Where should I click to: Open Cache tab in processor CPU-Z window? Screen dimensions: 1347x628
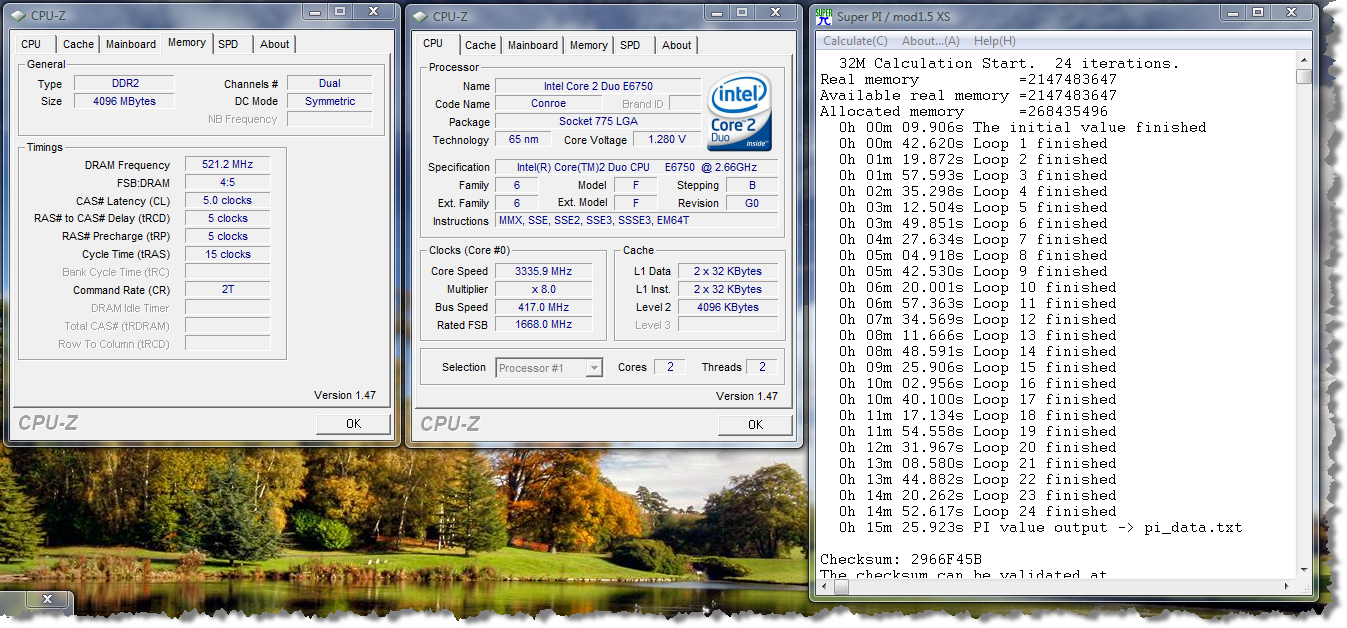point(480,45)
